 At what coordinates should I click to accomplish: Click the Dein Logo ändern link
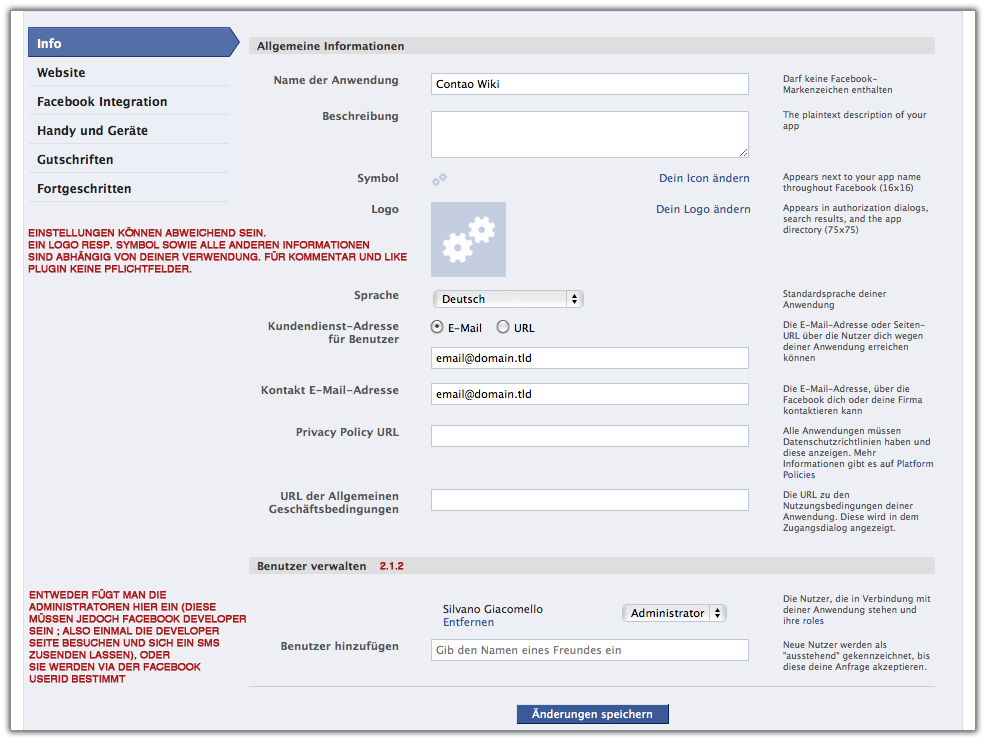(703, 210)
